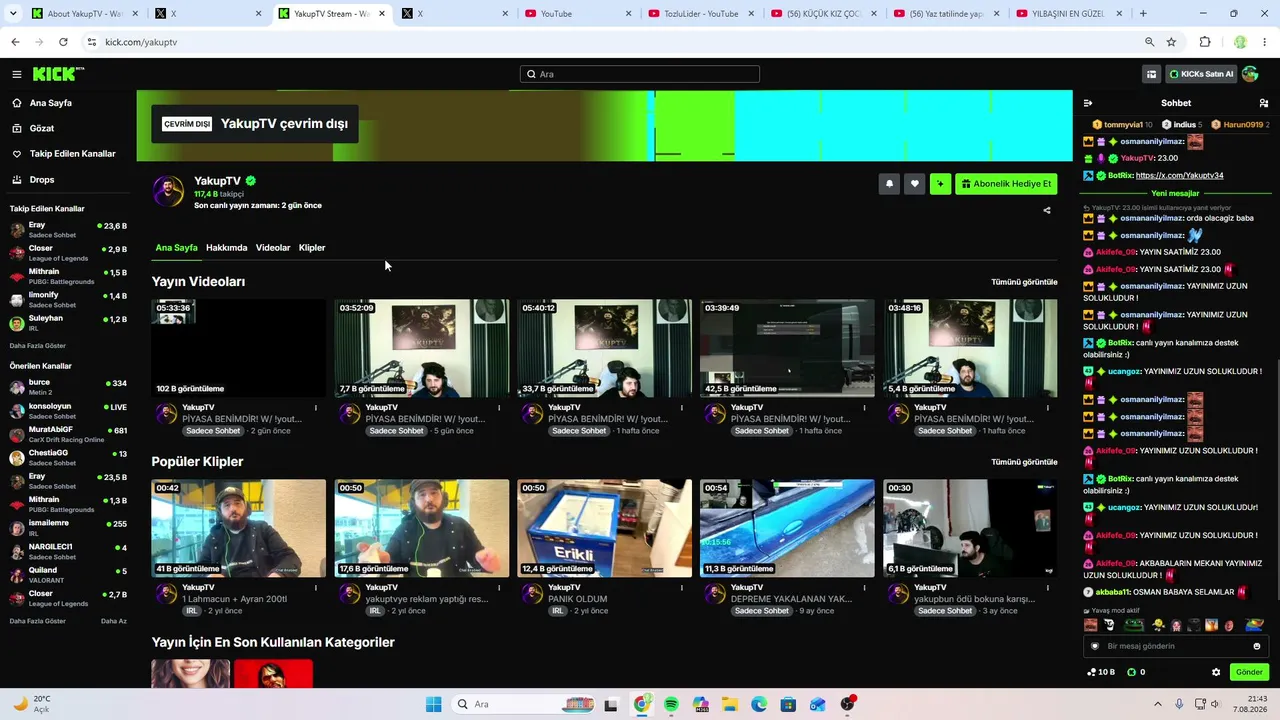Open the x.com/Yakuptv34 link in chat
The width and height of the screenshot is (1280, 720).
(1179, 176)
